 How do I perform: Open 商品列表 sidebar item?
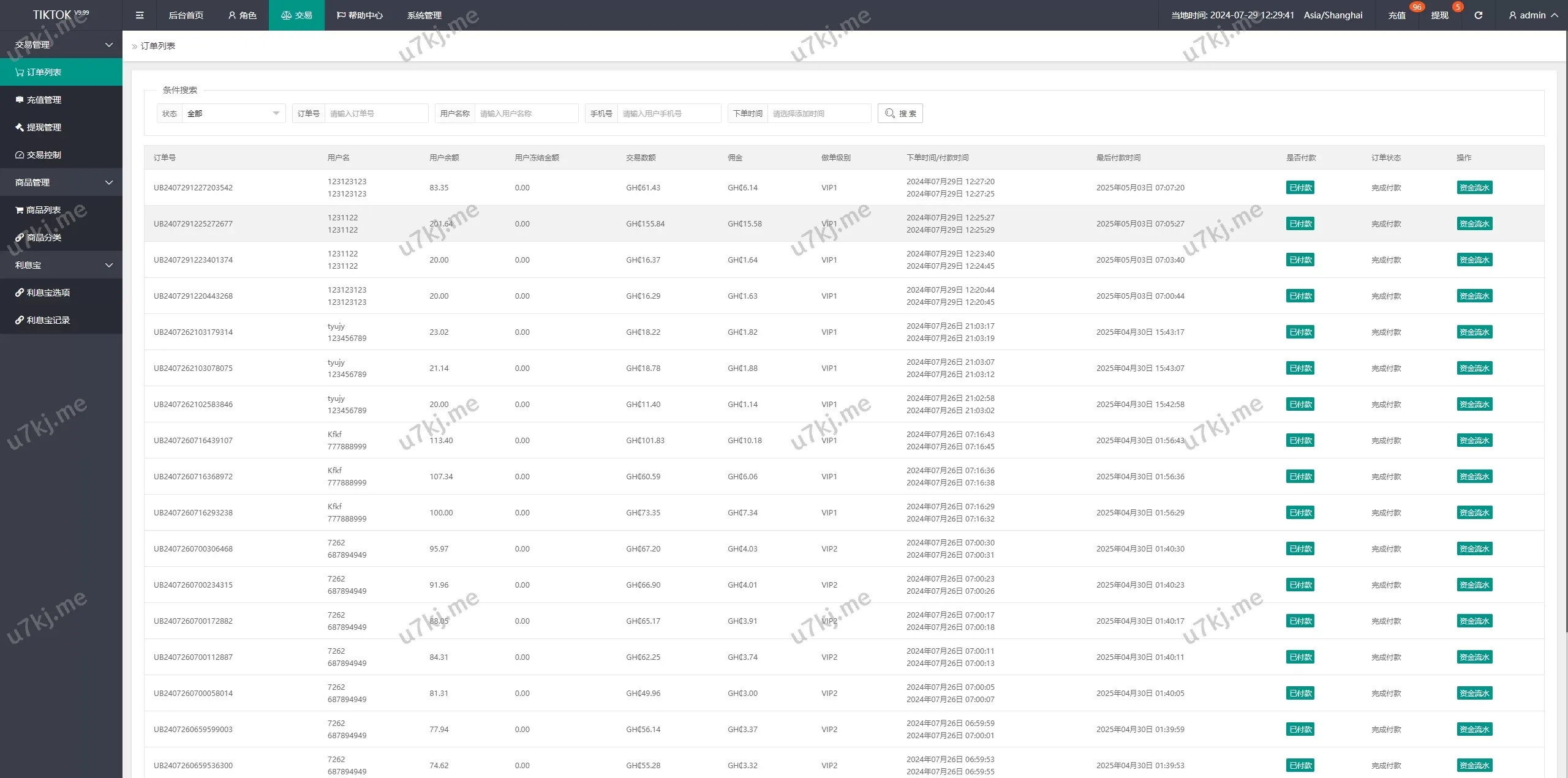pyautogui.click(x=43, y=210)
